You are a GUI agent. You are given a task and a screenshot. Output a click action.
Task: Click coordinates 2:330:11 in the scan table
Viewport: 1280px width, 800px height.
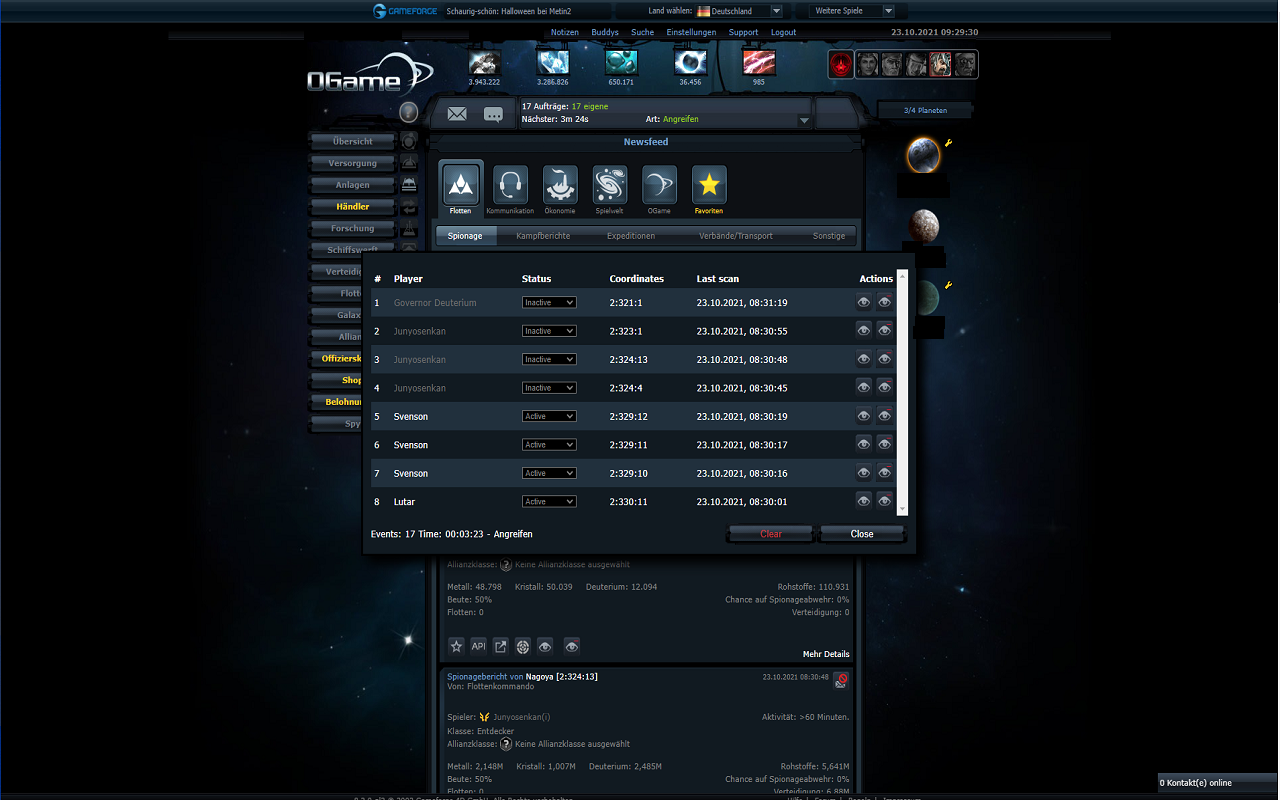coord(629,502)
